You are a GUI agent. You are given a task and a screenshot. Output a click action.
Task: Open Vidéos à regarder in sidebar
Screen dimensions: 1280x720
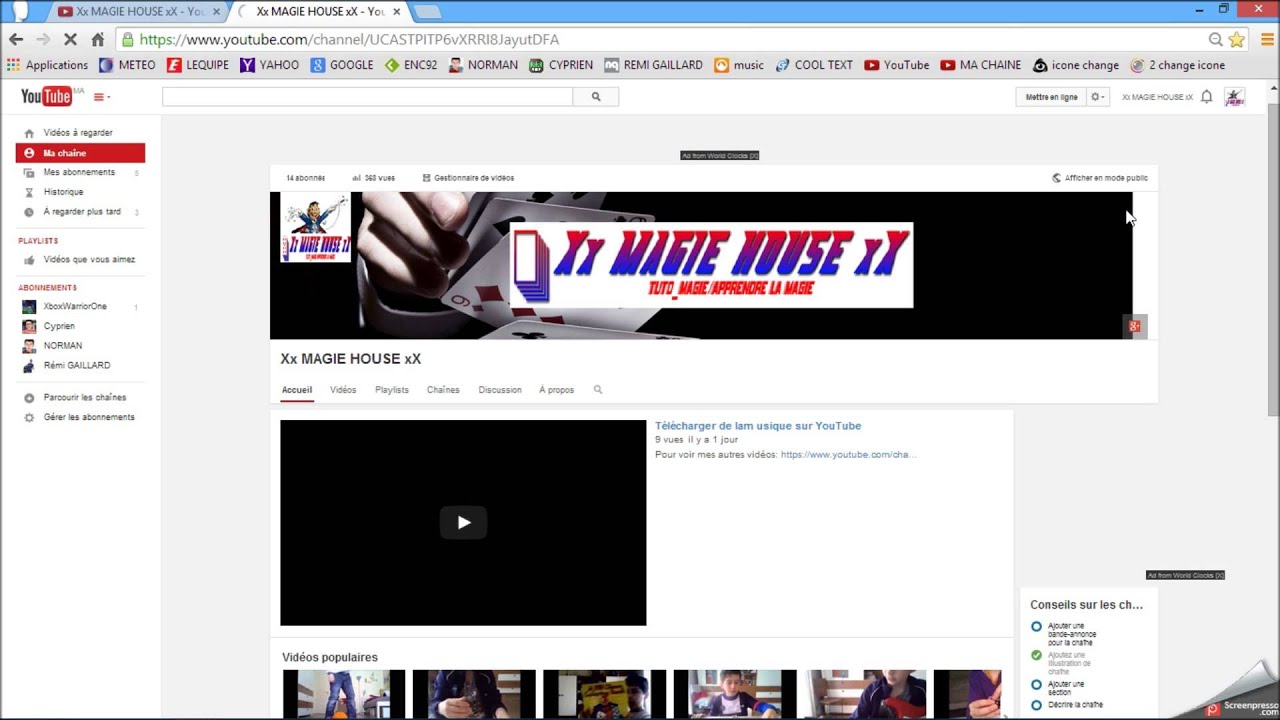pyautogui.click(x=78, y=133)
